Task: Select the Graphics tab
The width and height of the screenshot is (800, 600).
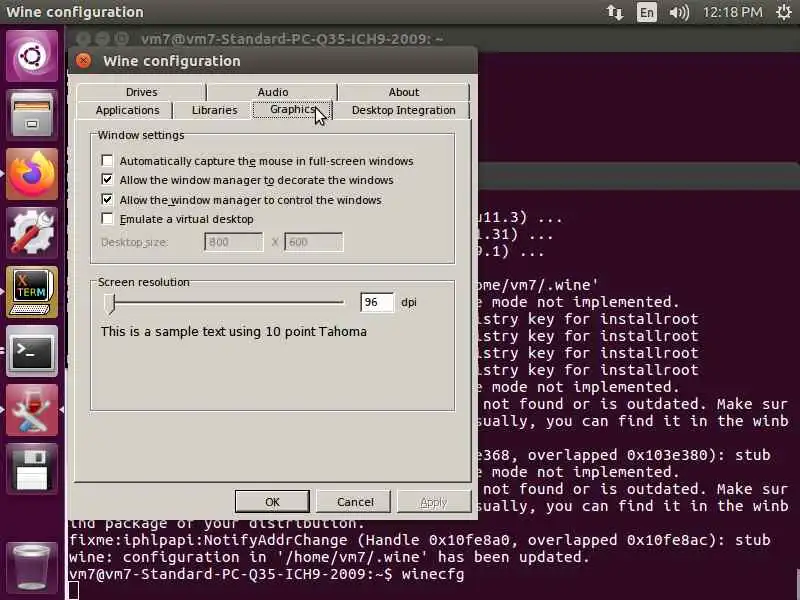Action: click(x=292, y=109)
